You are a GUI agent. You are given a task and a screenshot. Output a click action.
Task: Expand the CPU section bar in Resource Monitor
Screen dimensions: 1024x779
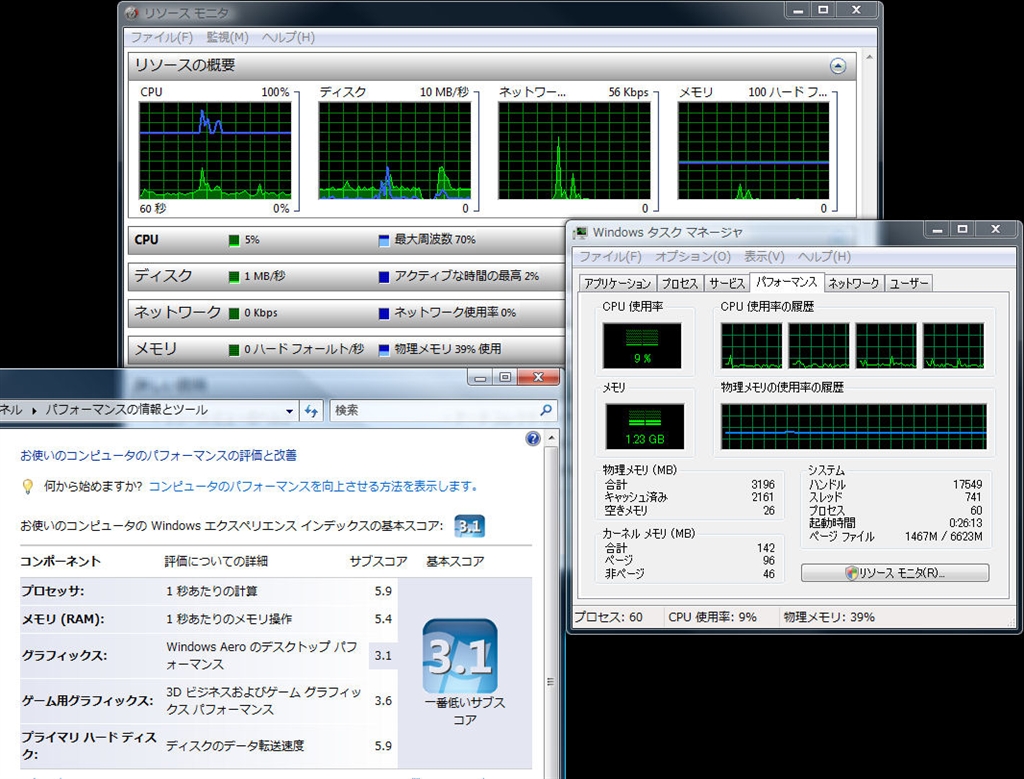coord(347,240)
